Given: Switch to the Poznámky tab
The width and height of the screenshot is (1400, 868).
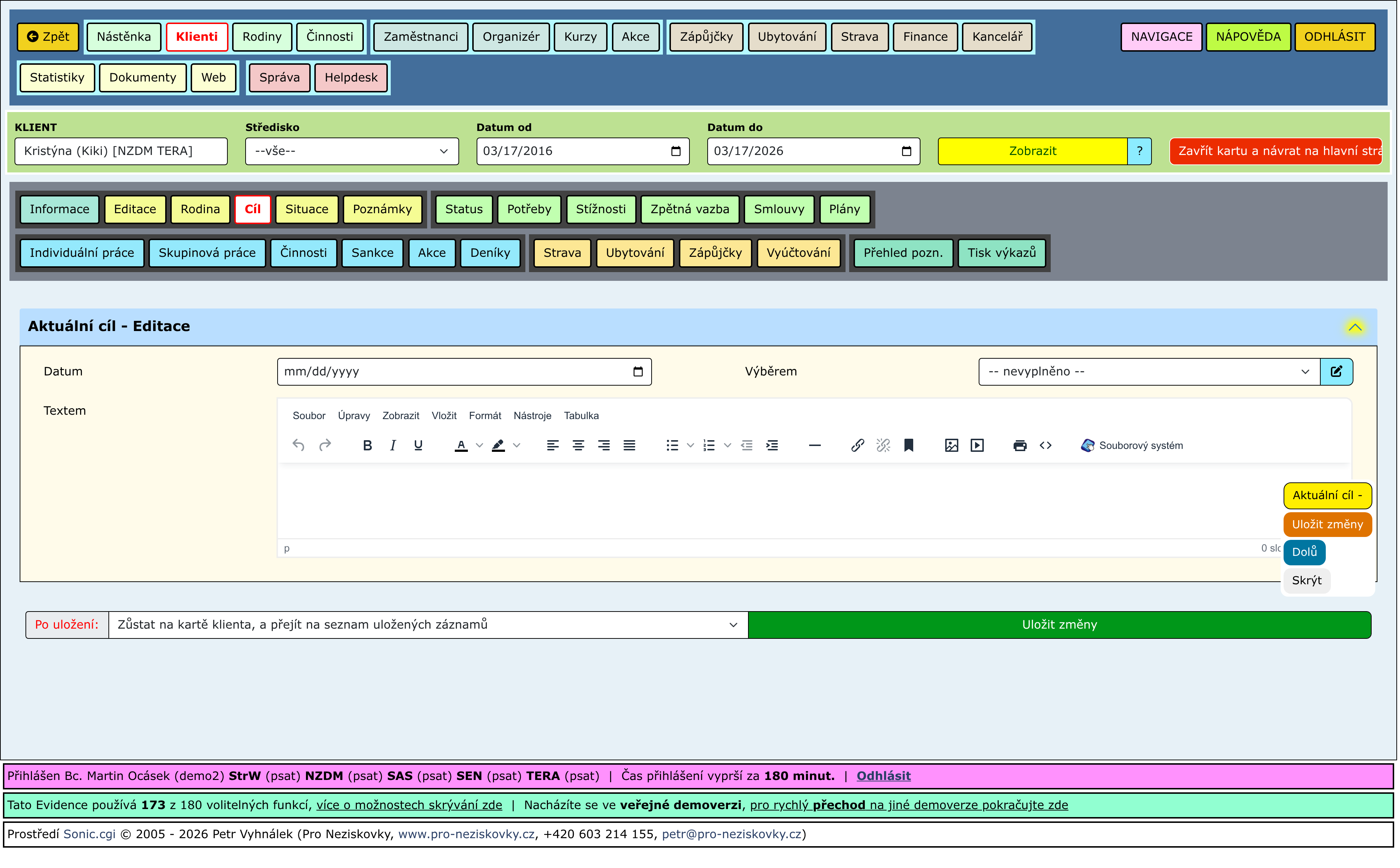Looking at the screenshot, I should [382, 209].
